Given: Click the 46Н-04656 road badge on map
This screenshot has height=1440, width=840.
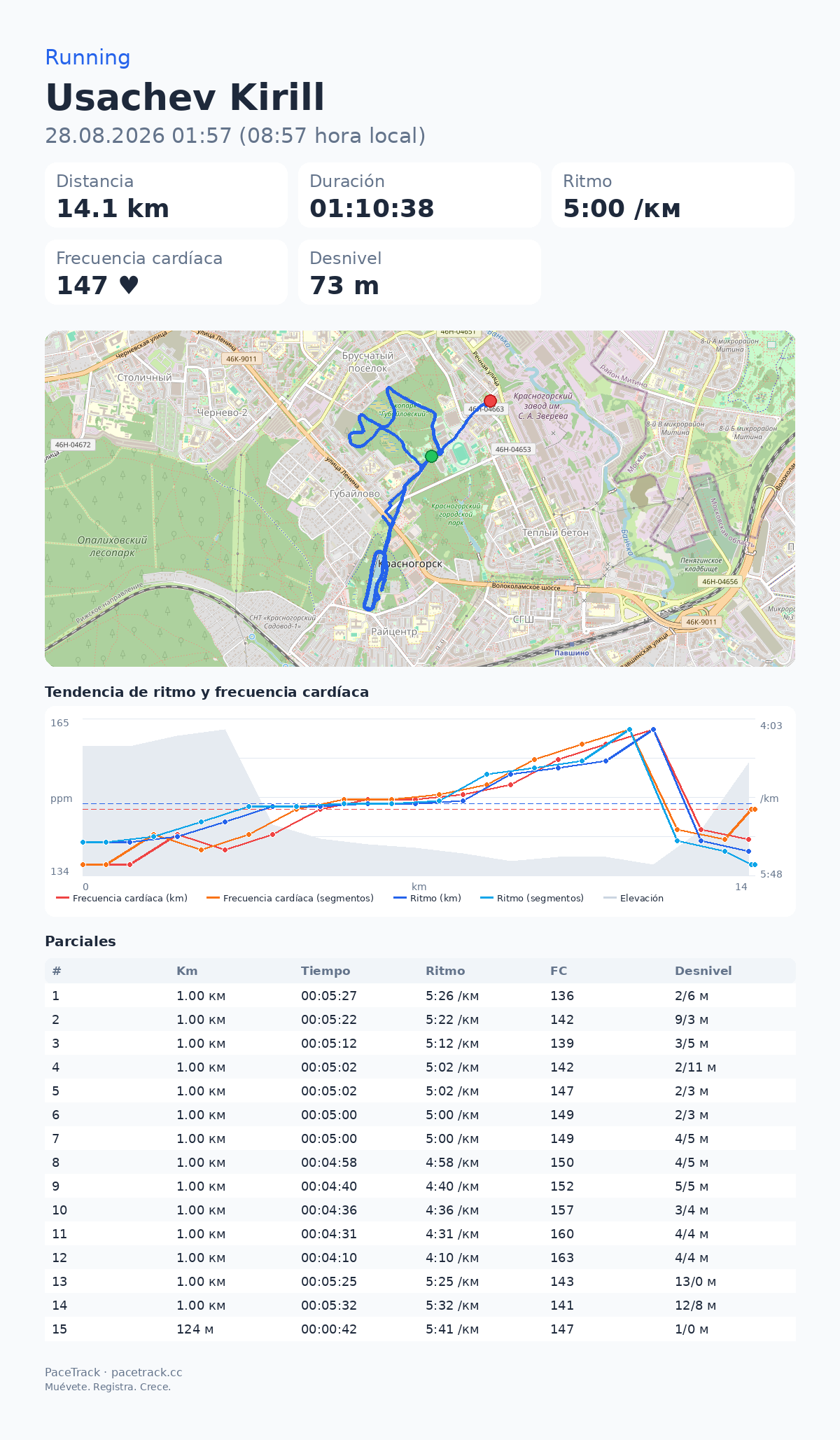Looking at the screenshot, I should click(720, 581).
